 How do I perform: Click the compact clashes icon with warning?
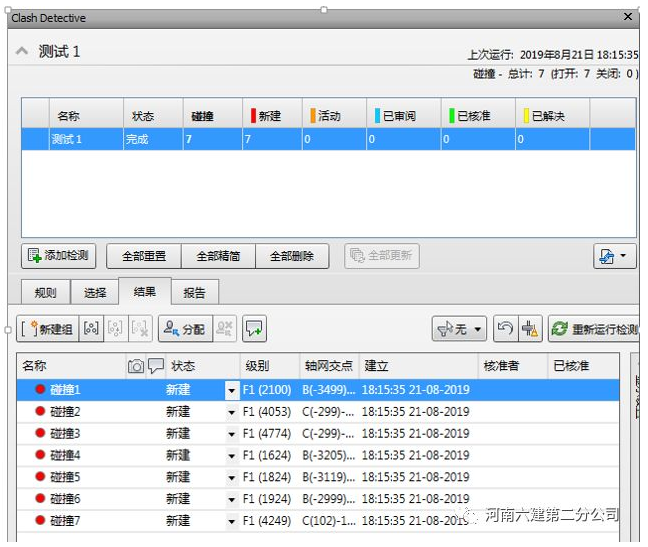[530, 329]
